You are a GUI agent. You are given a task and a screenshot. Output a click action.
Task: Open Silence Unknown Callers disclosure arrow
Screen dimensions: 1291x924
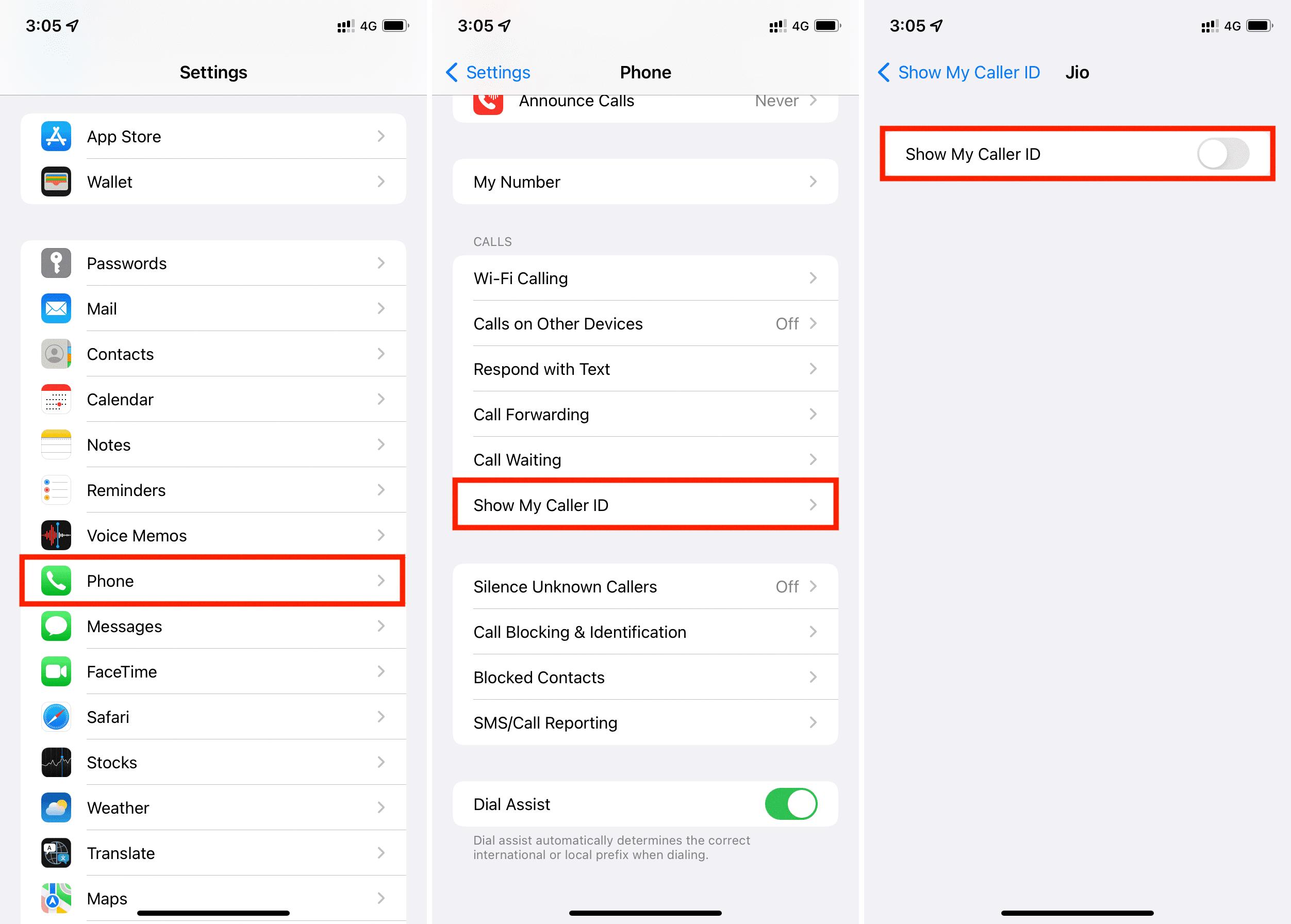tap(813, 587)
